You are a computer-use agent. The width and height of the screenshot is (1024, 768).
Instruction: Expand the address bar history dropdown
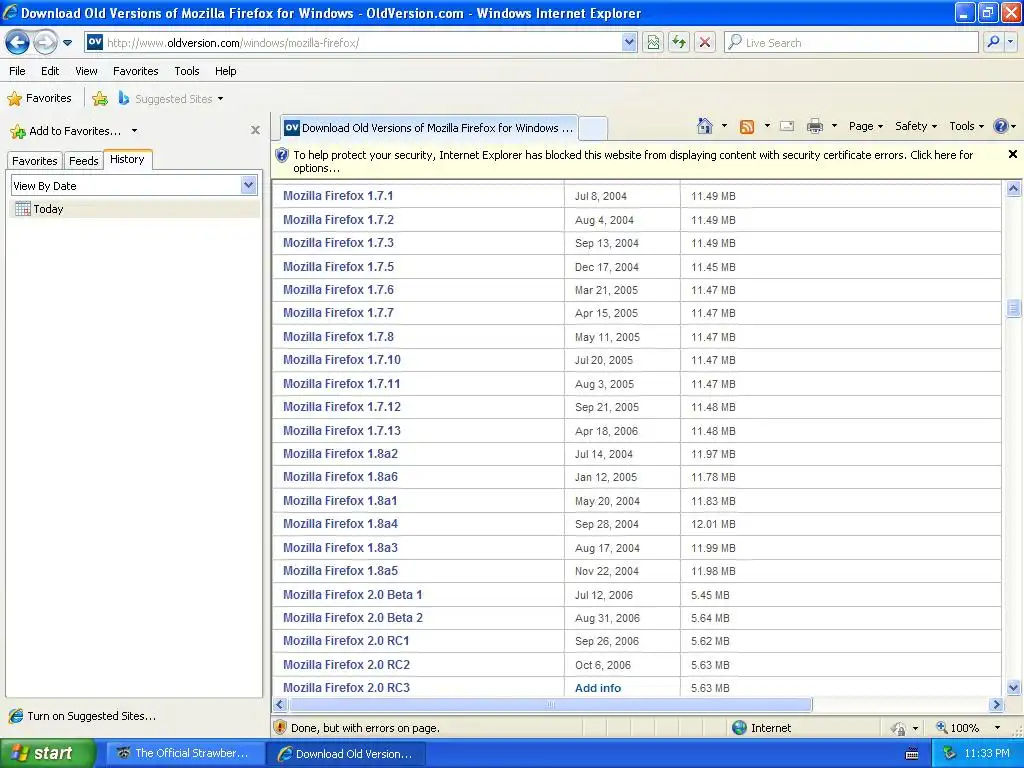point(629,43)
